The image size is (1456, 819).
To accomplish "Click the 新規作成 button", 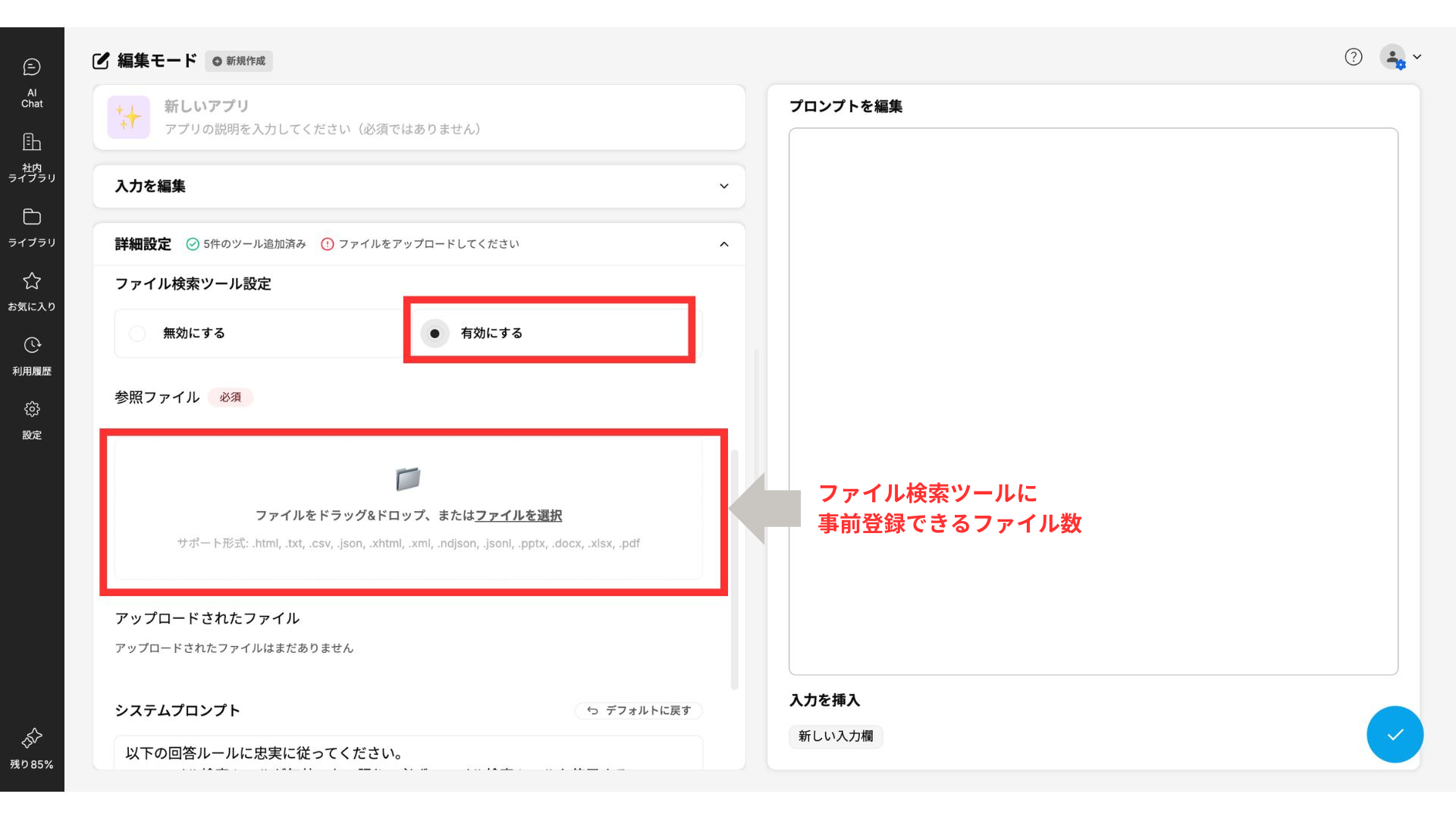I will pos(239,61).
